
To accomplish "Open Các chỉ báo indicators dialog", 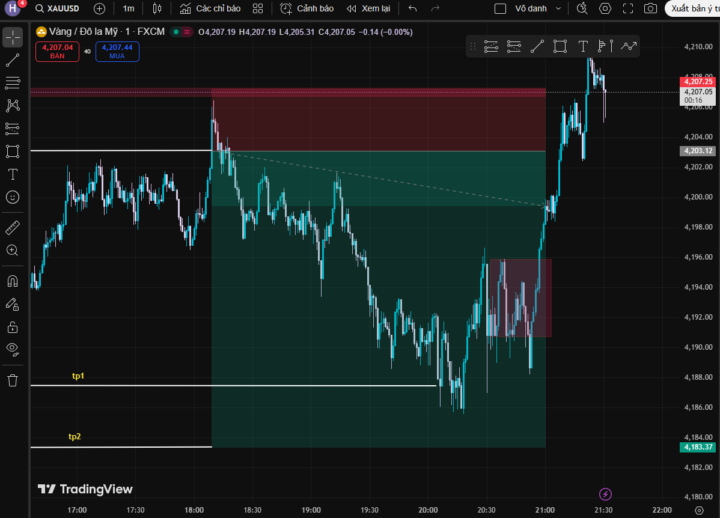I will [x=210, y=9].
